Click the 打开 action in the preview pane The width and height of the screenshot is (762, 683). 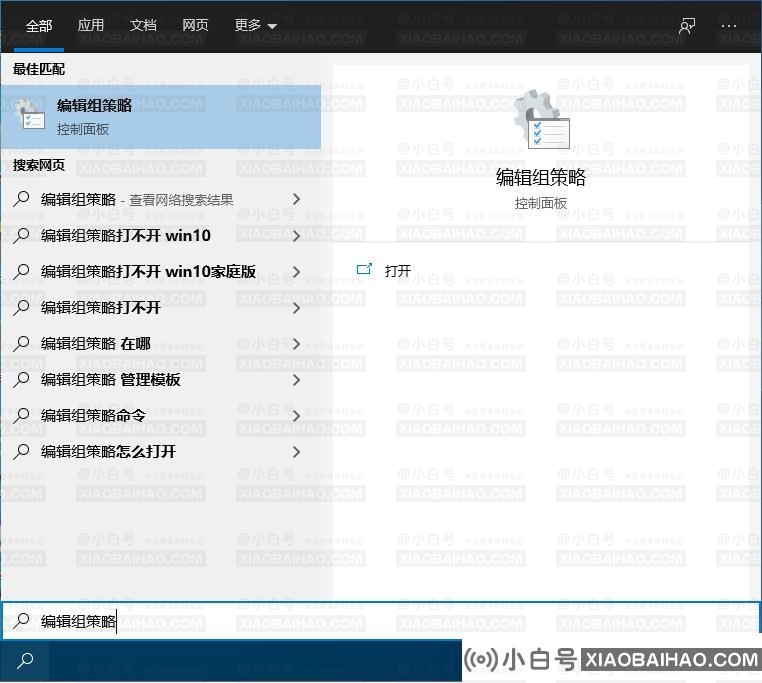pos(398,271)
